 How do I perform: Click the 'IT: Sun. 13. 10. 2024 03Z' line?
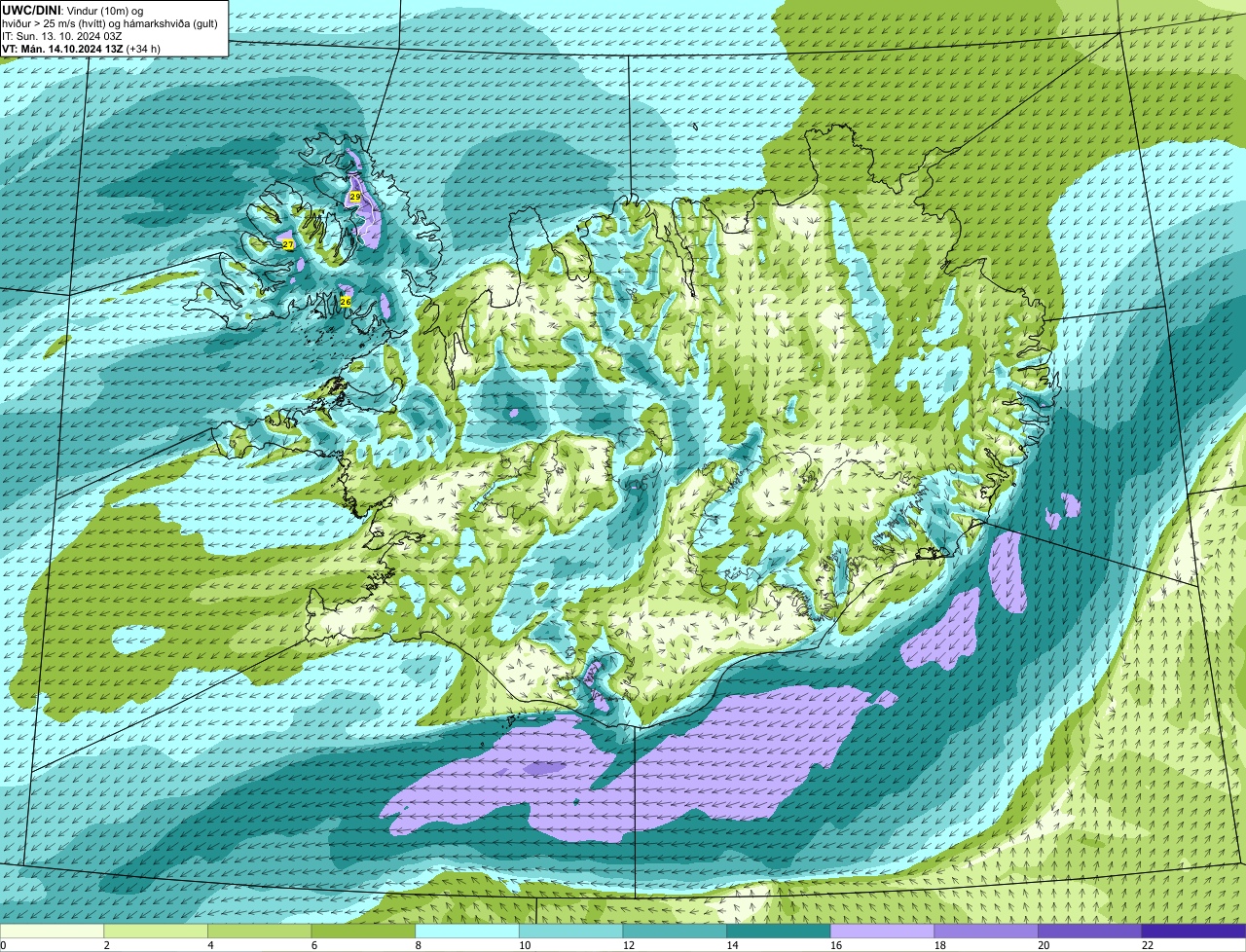[63, 35]
